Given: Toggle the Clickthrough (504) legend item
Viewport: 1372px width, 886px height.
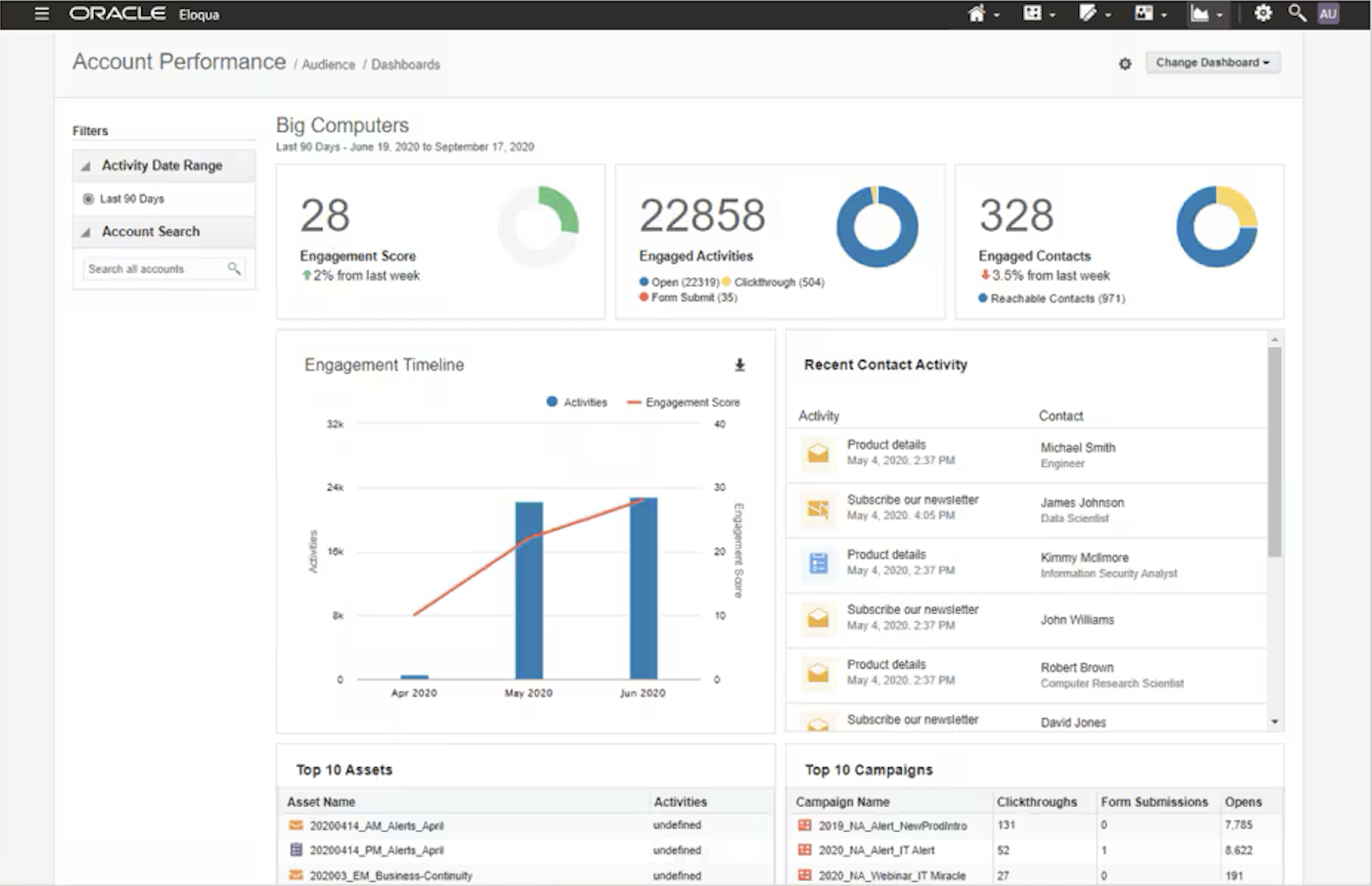Looking at the screenshot, I should pos(773,282).
